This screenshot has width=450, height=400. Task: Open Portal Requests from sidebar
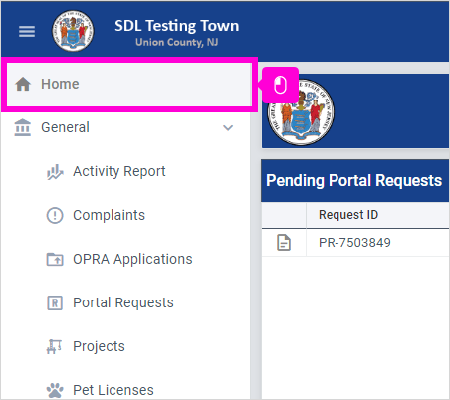[123, 303]
